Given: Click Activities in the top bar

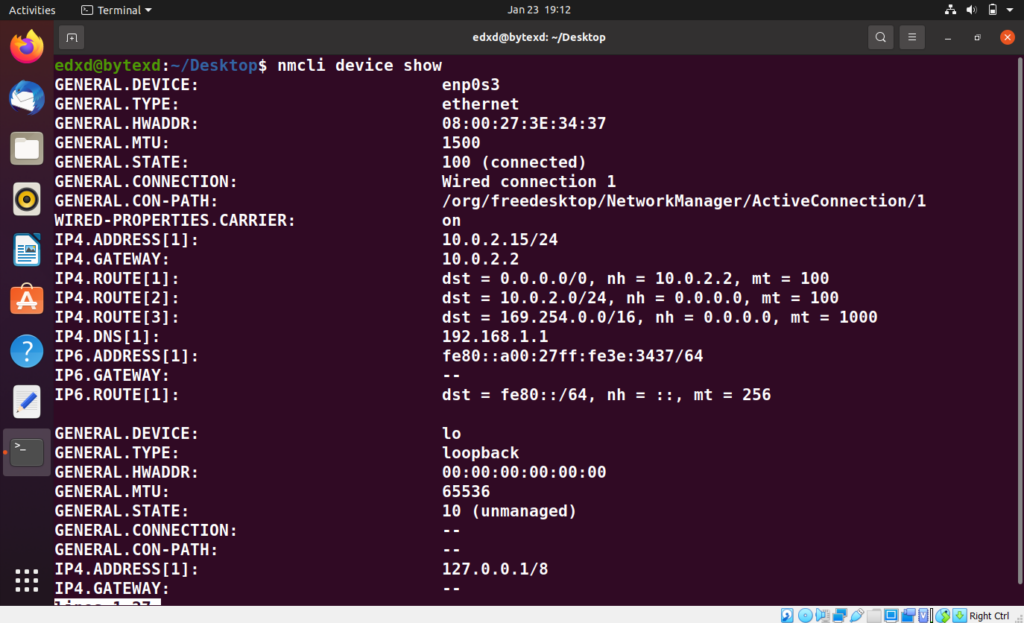Looking at the screenshot, I should [x=31, y=9].
